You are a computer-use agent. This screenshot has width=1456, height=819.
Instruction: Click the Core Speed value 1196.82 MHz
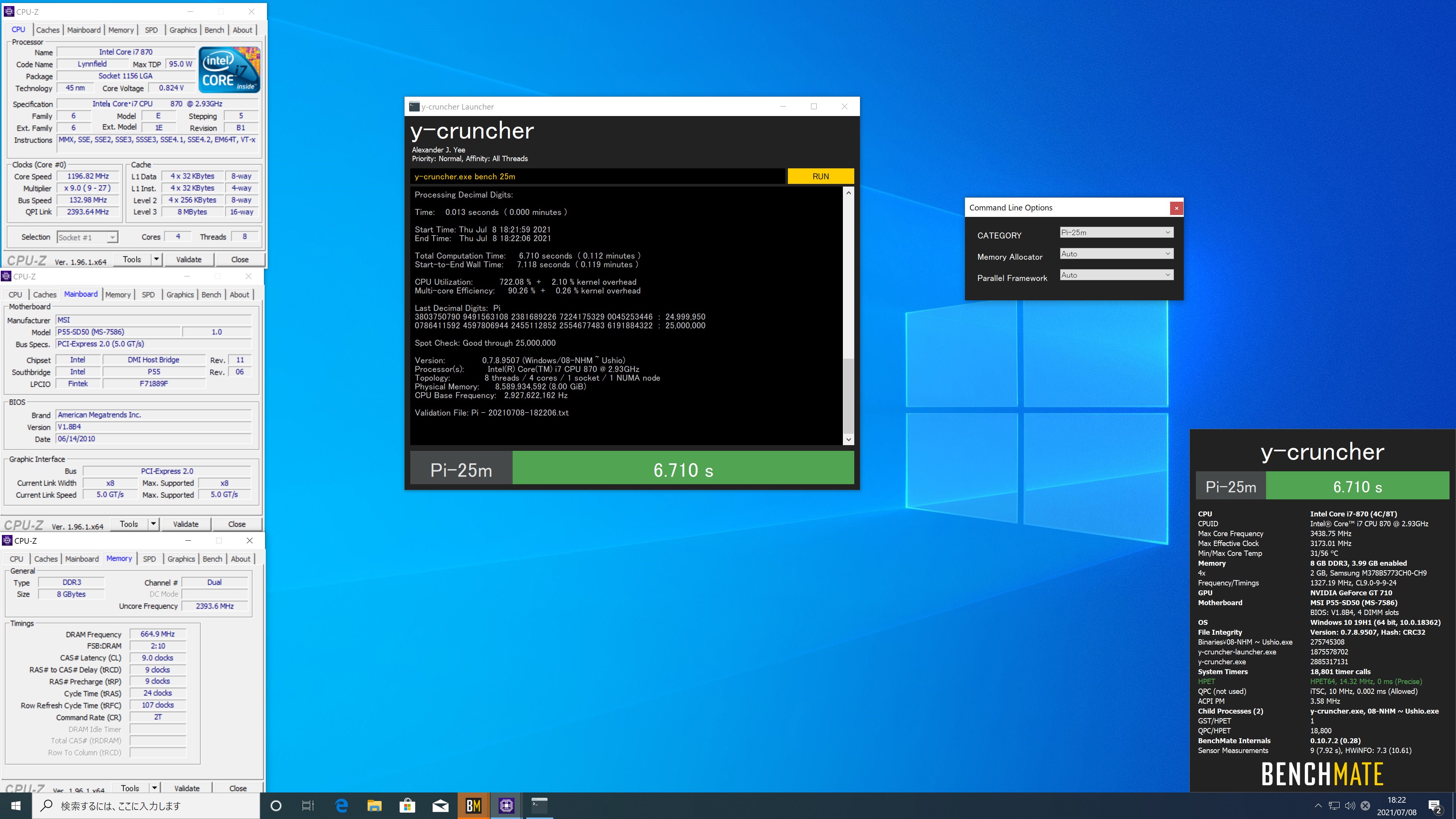[x=88, y=176]
